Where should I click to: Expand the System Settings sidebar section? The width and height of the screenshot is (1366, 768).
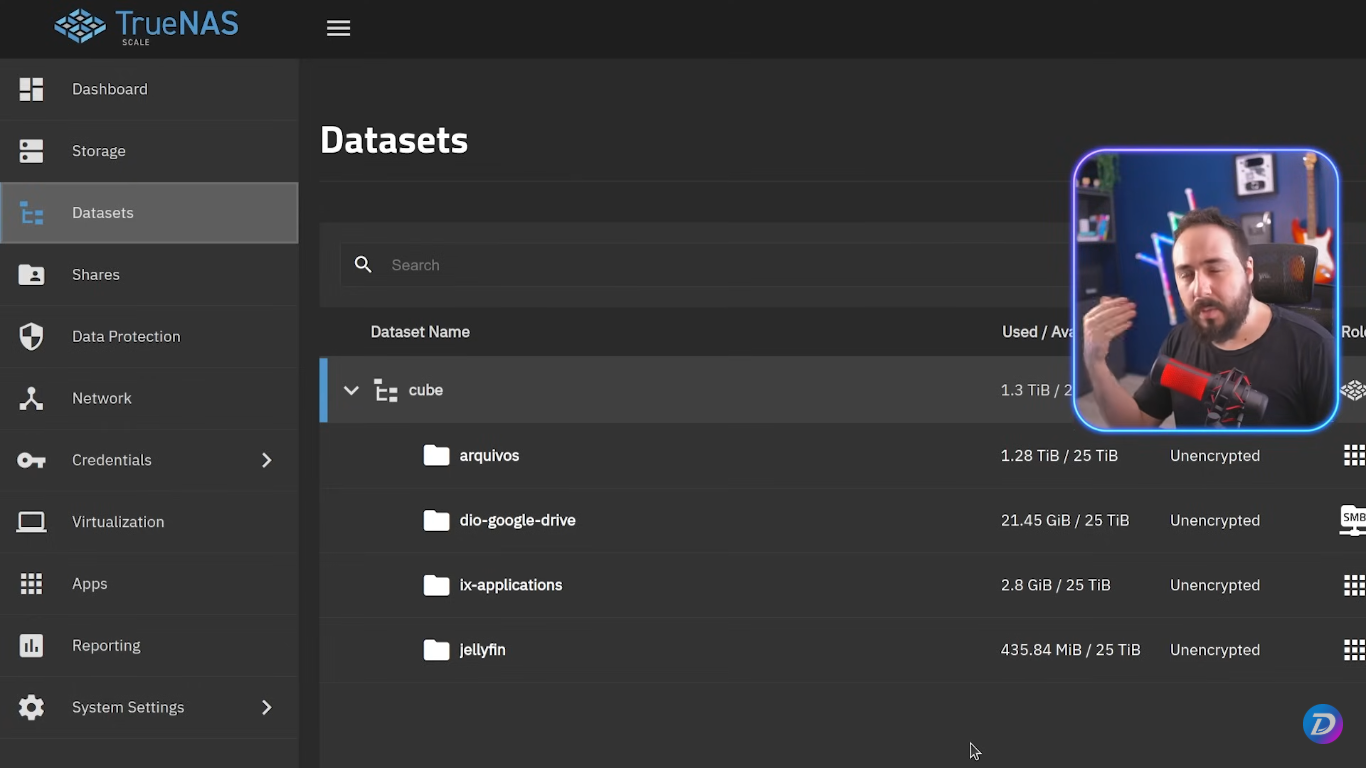(x=266, y=707)
